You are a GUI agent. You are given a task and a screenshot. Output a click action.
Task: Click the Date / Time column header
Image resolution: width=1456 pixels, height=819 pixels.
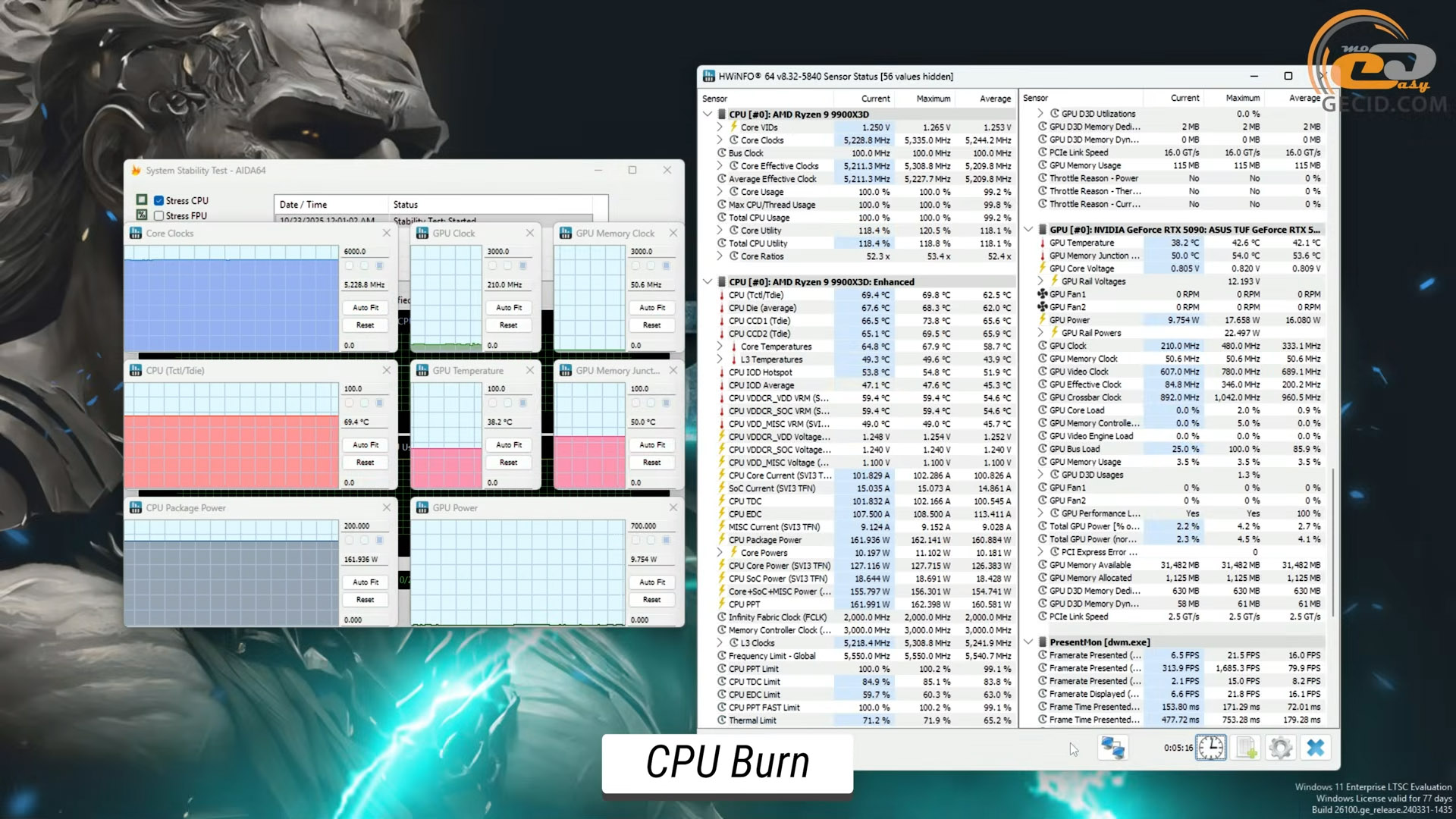[303, 205]
